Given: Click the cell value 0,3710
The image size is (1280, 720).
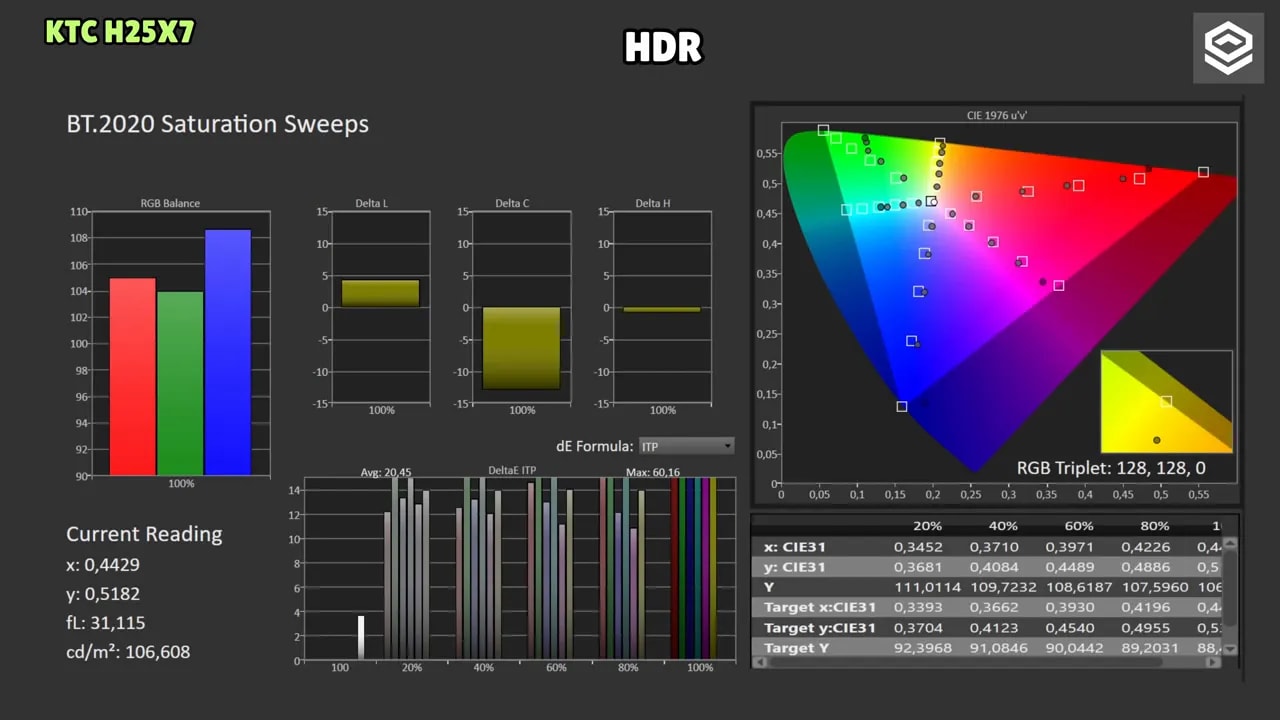Looking at the screenshot, I should click(x=993, y=547).
